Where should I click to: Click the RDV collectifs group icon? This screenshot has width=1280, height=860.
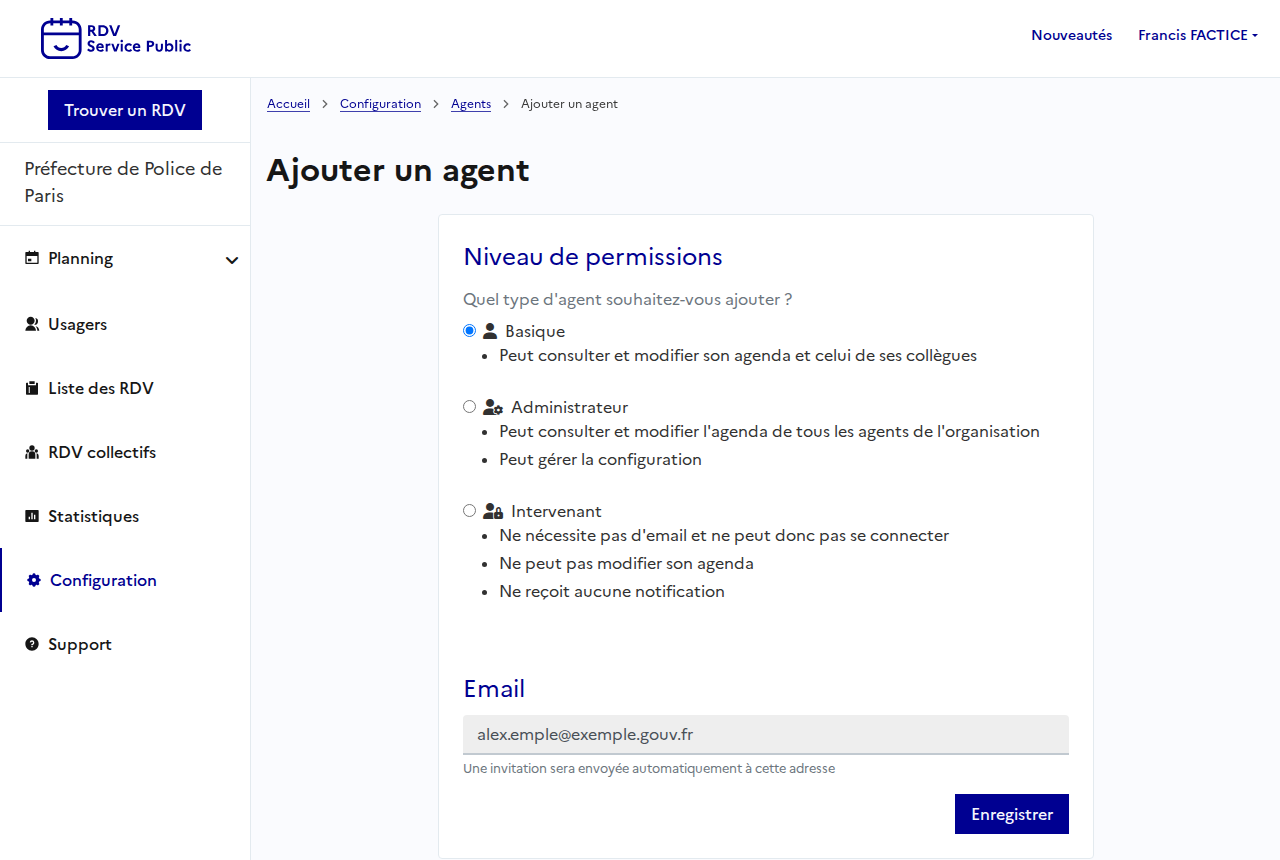coord(32,452)
